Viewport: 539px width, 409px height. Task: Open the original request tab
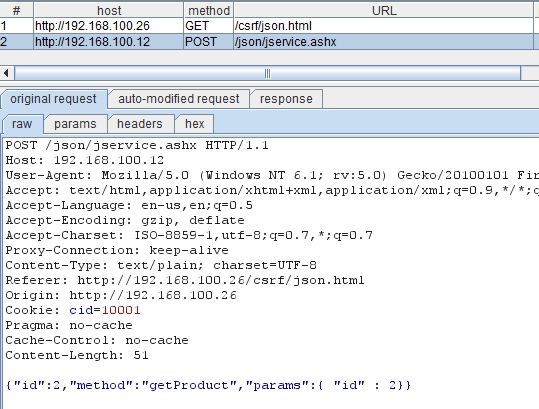click(x=54, y=99)
